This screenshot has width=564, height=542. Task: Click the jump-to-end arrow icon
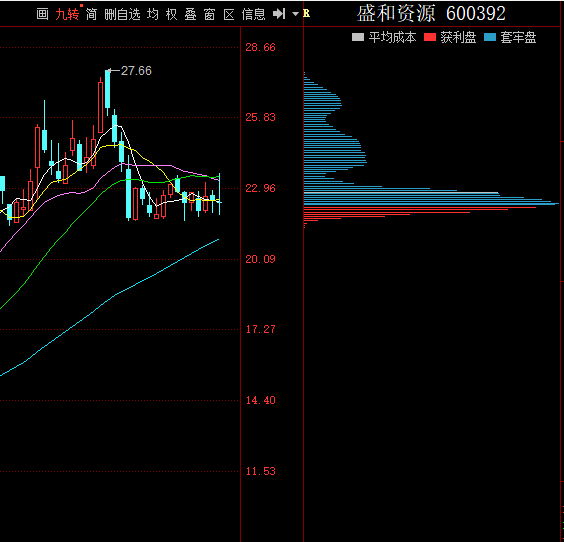tap(279, 14)
